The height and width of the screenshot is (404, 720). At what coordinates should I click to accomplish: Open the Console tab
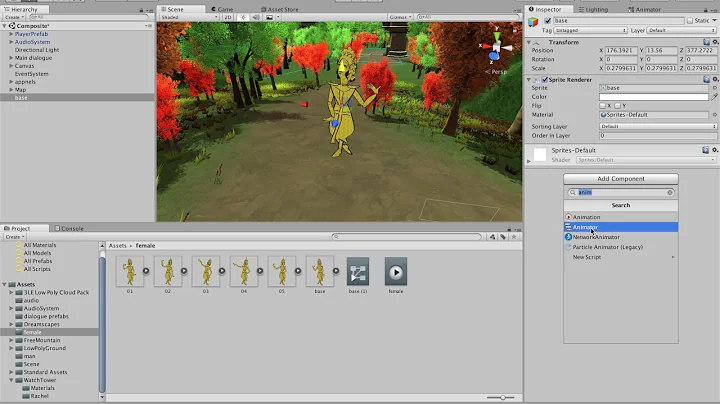click(x=69, y=228)
